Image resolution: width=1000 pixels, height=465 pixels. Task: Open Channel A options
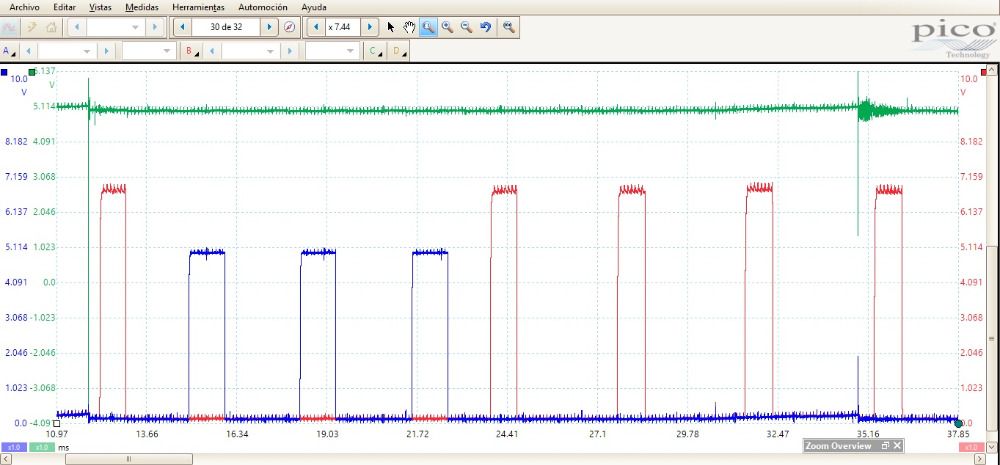point(9,51)
